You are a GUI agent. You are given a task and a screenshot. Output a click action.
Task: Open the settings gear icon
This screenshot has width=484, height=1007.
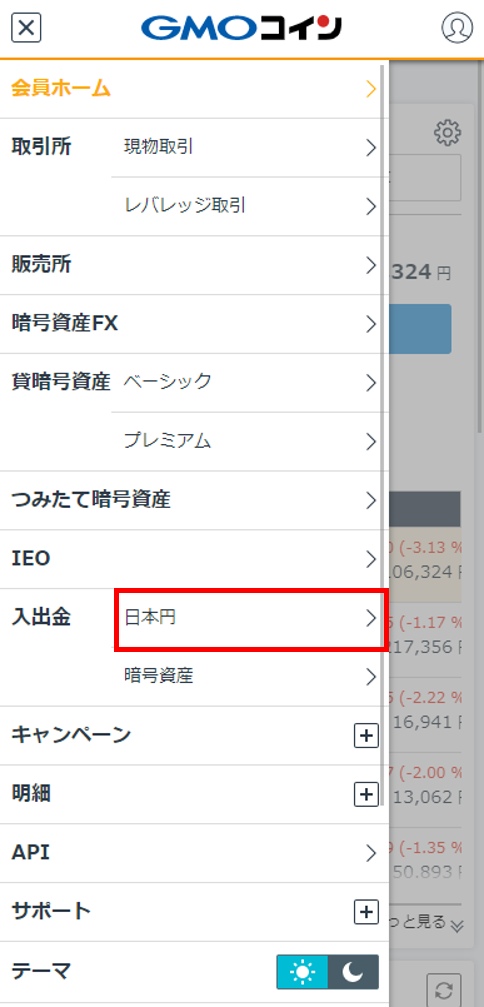(447, 132)
